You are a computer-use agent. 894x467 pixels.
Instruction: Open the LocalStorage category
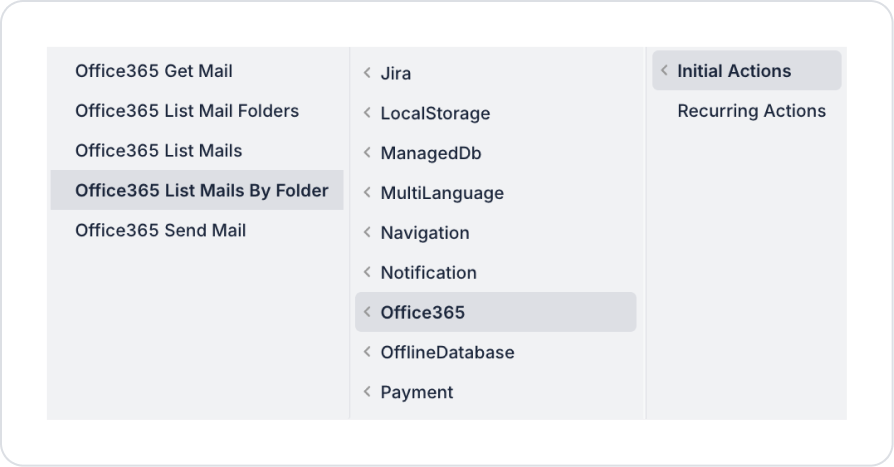pyautogui.click(x=495, y=113)
